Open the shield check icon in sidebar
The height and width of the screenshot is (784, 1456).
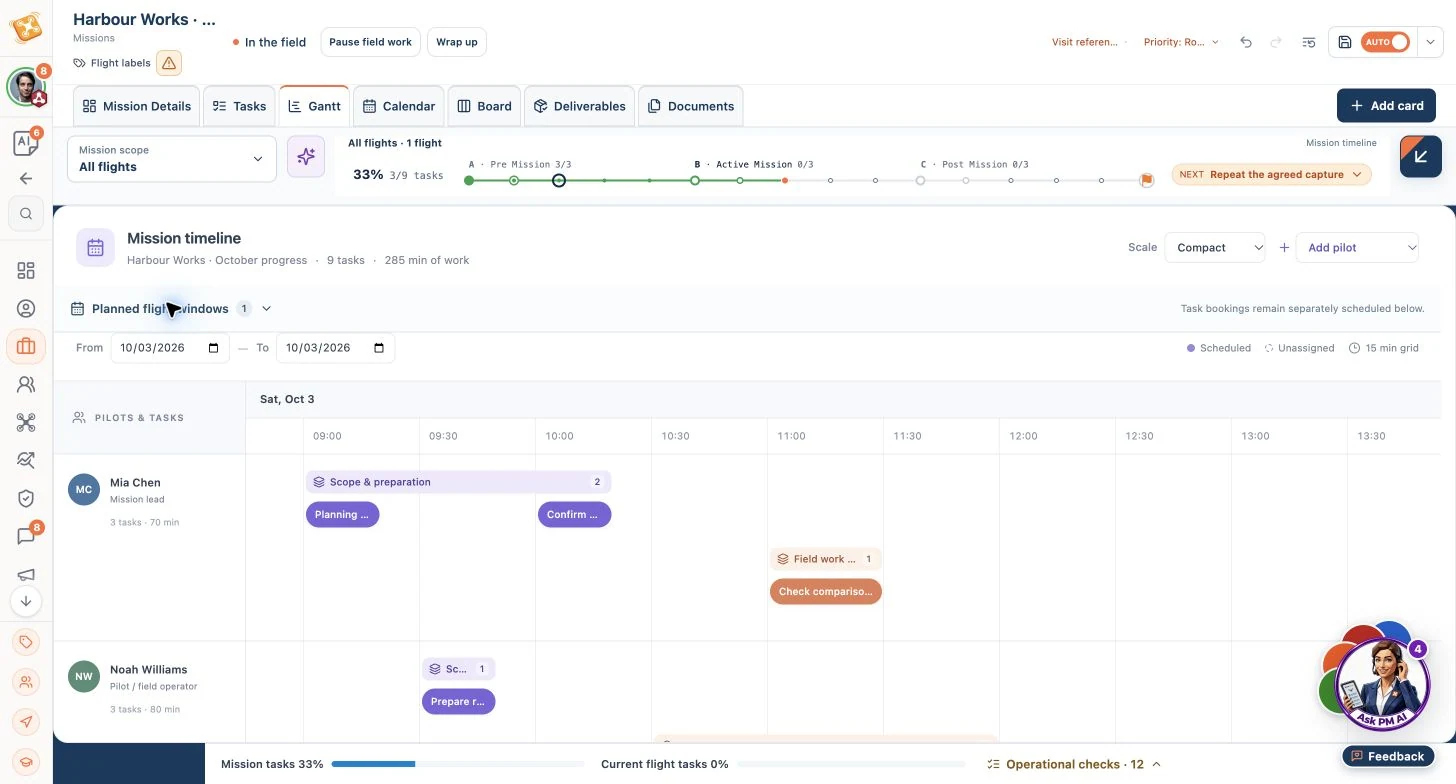click(26, 498)
